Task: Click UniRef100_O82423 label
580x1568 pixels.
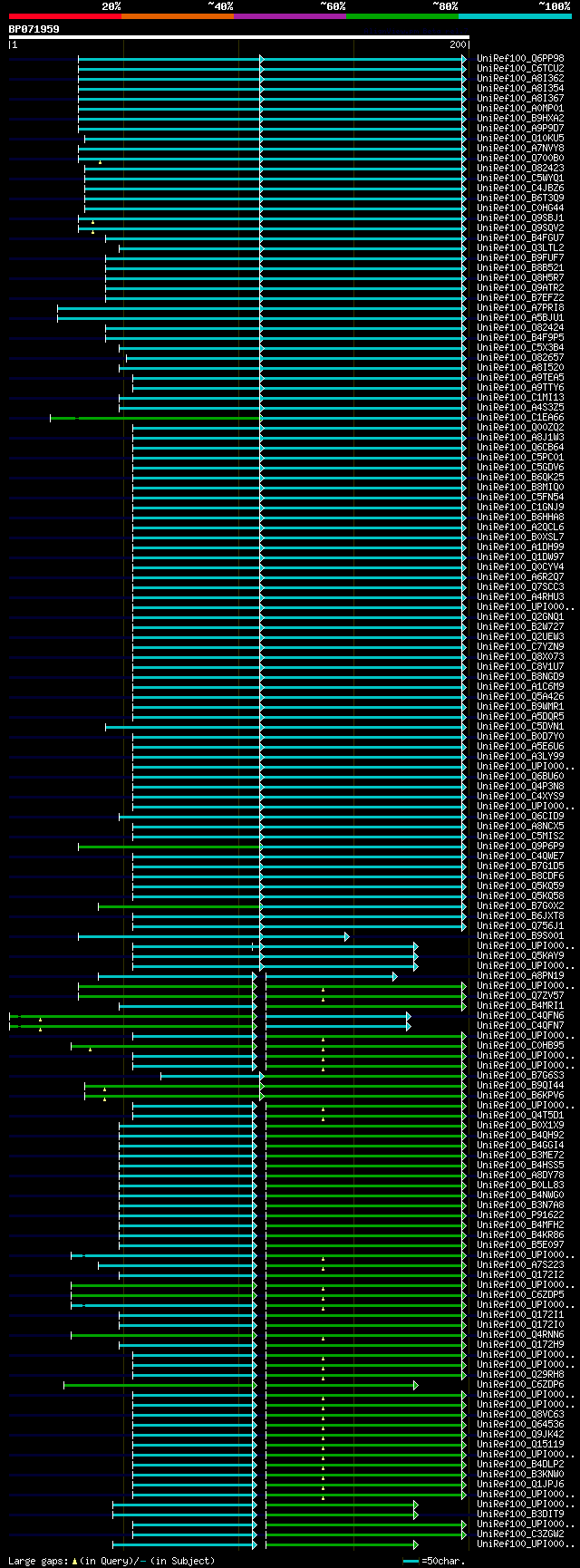Action: click(x=520, y=168)
